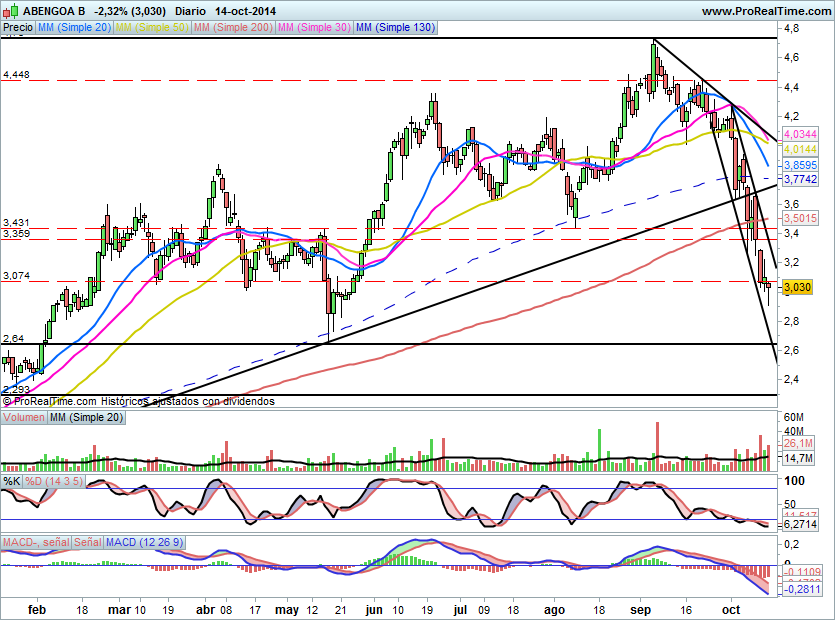
Task: Click the Diario timeframe text in title
Action: 190,11
